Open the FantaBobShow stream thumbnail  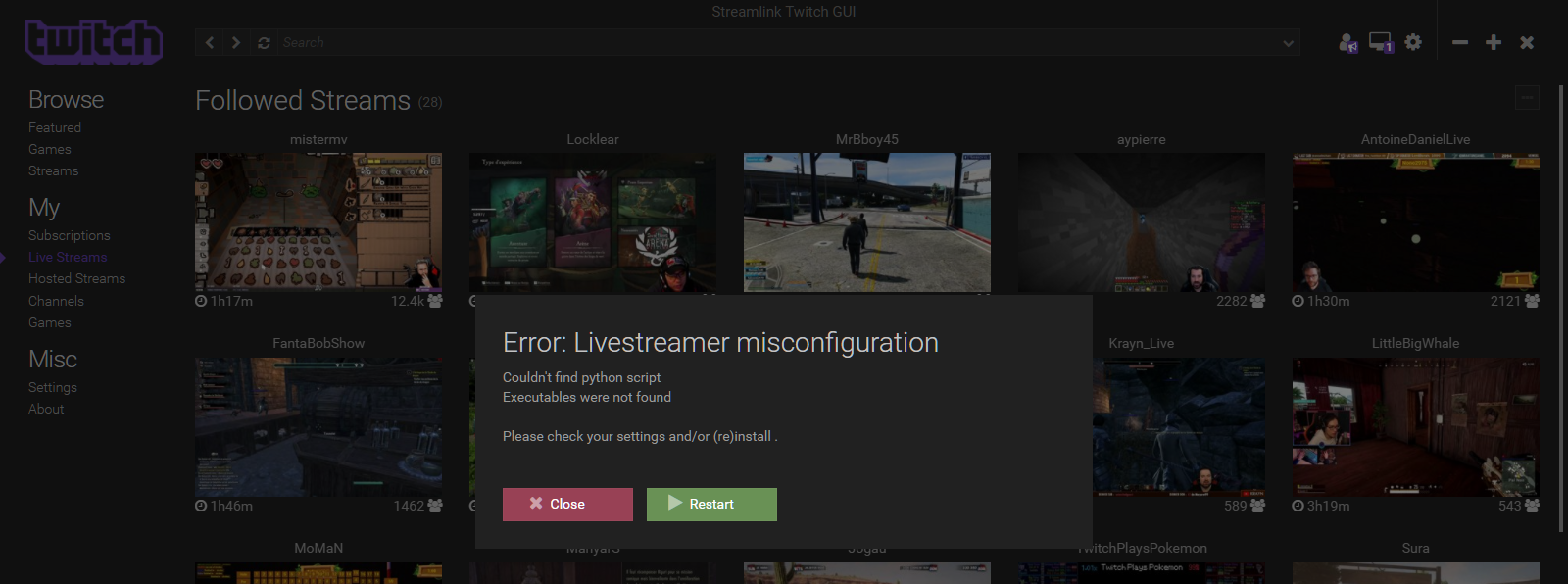[x=318, y=427]
